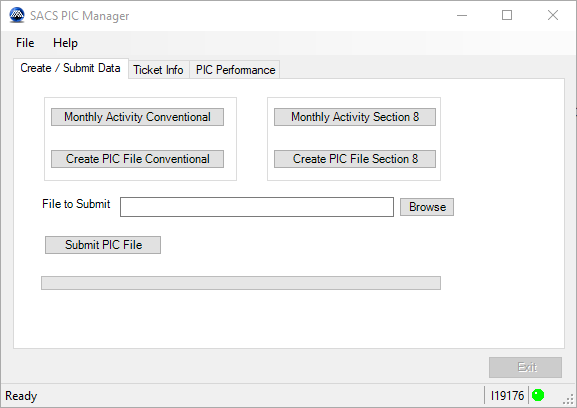This screenshot has width=577, height=408.
Task: Click the I19176 status bar label
Action: click(x=507, y=395)
